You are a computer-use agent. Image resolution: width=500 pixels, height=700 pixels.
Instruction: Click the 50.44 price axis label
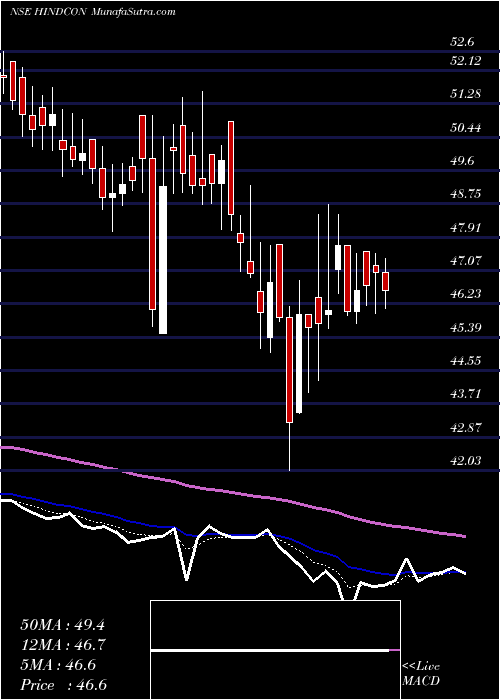pyautogui.click(x=466, y=128)
